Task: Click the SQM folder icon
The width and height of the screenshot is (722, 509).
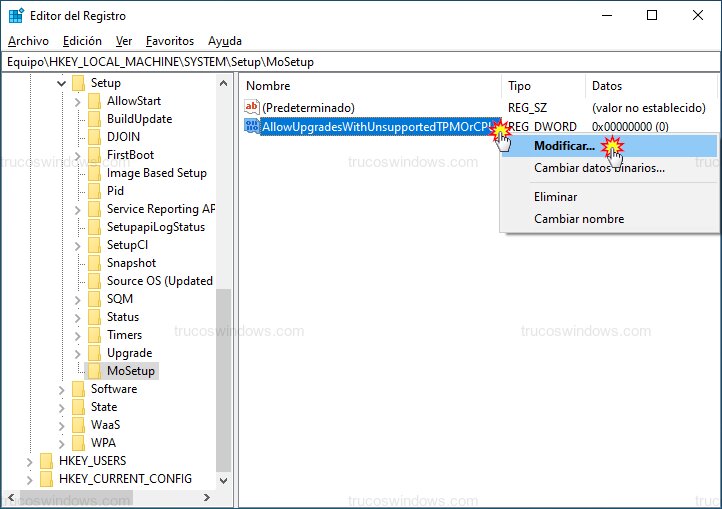Action: [94, 299]
